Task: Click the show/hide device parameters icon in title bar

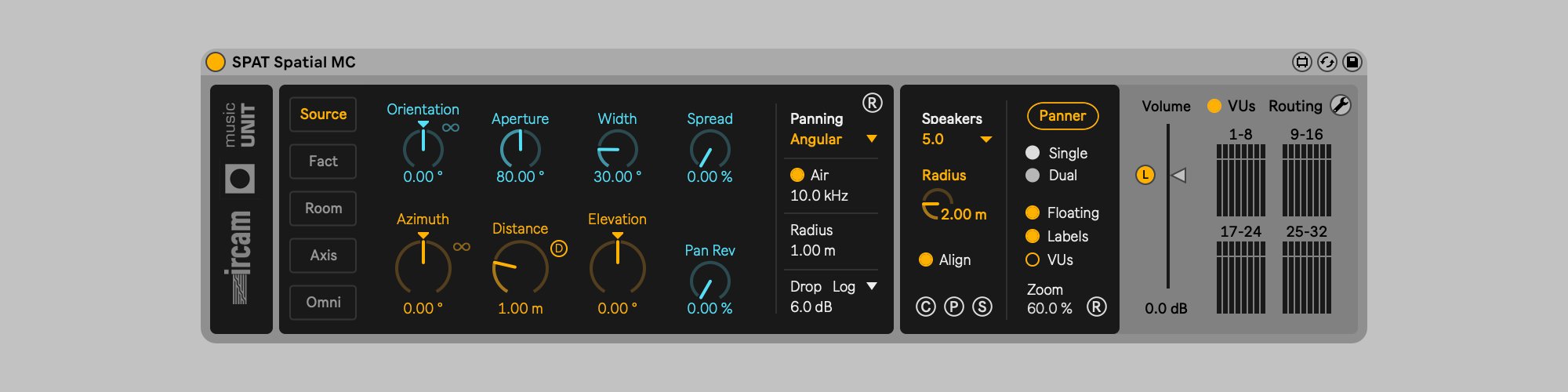Action: (x=1302, y=62)
